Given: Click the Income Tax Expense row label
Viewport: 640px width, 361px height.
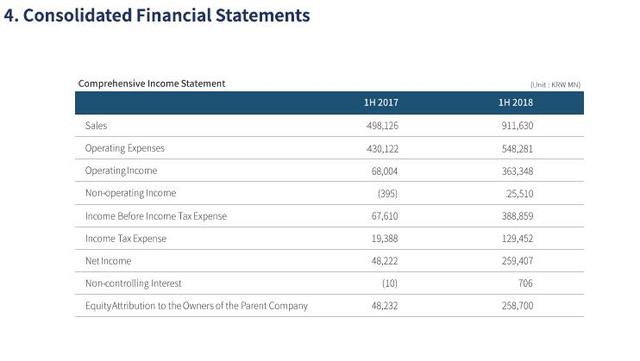Looking at the screenshot, I should tap(126, 238).
